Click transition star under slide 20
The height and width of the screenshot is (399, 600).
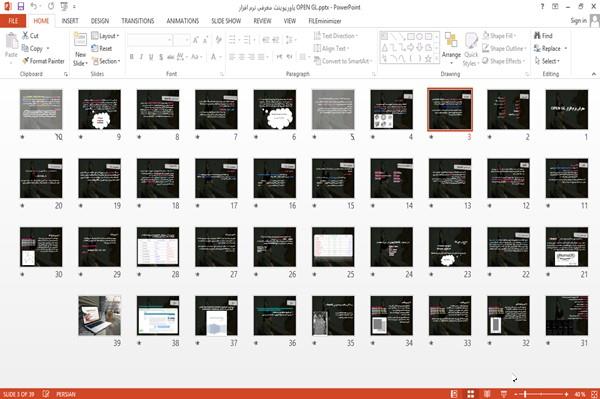[x=23, y=206]
